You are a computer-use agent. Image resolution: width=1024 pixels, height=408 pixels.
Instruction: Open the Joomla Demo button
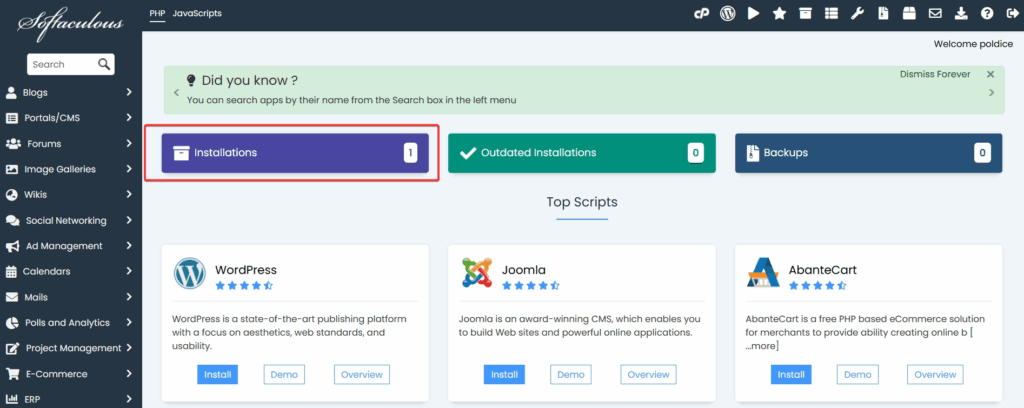570,374
